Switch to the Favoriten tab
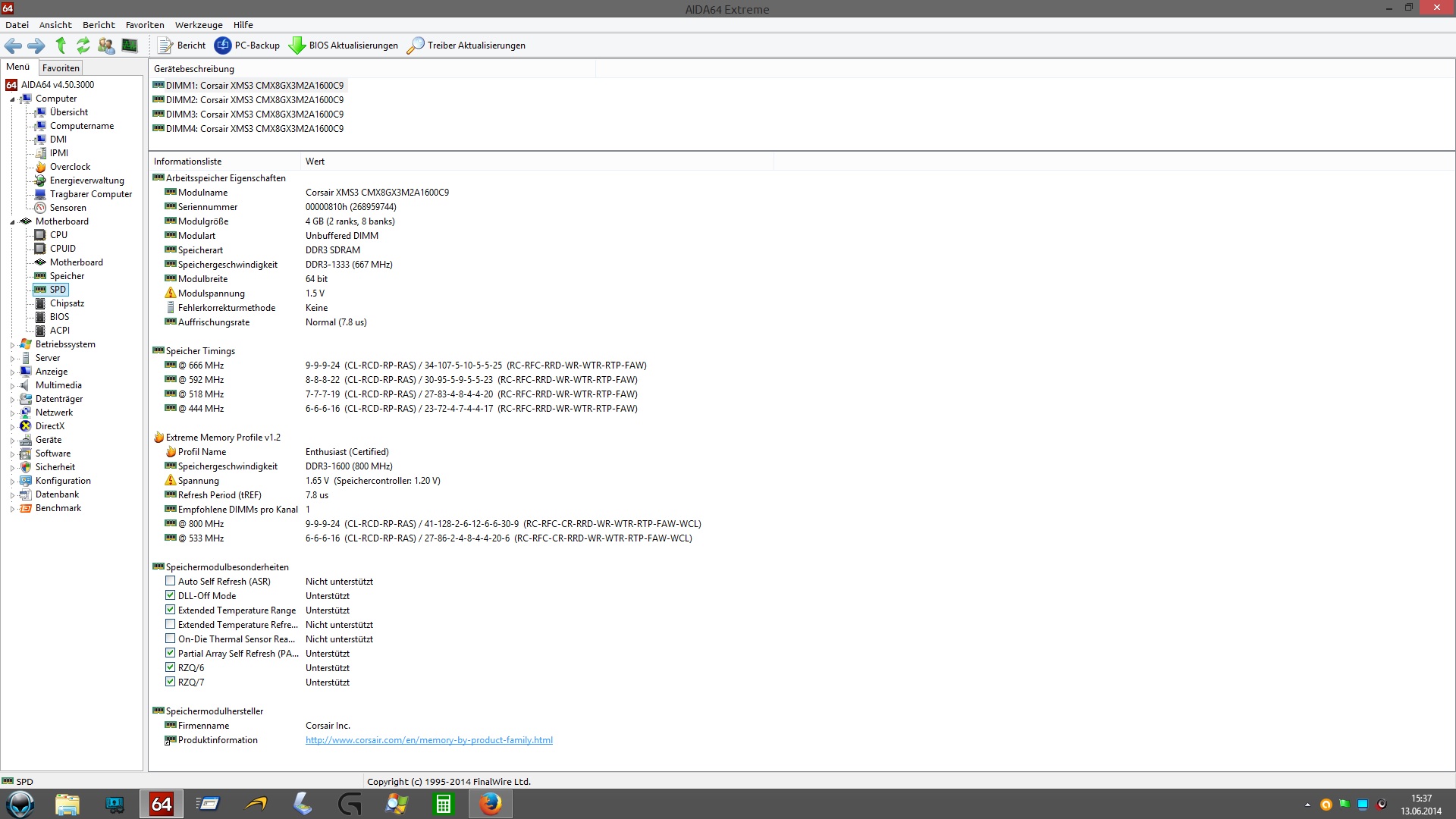Viewport: 1456px width, 819px height. point(61,68)
